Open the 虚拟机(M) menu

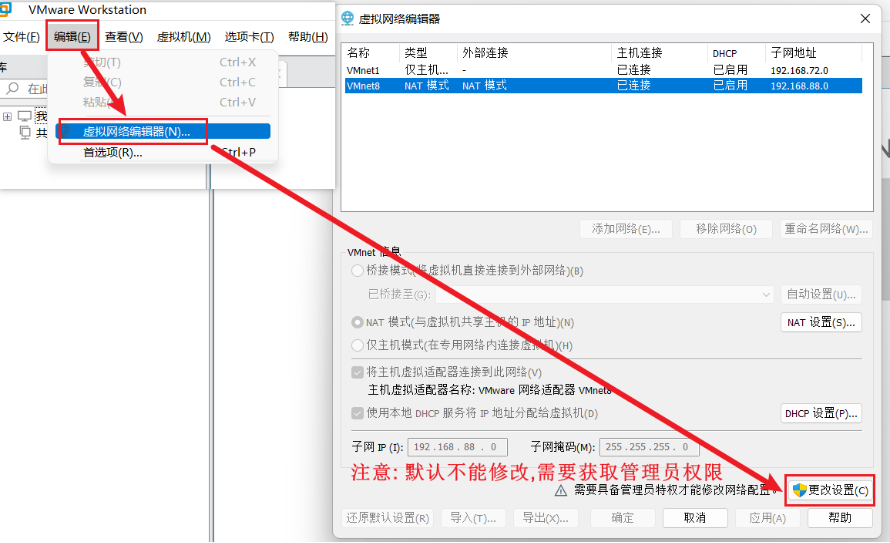point(184,37)
